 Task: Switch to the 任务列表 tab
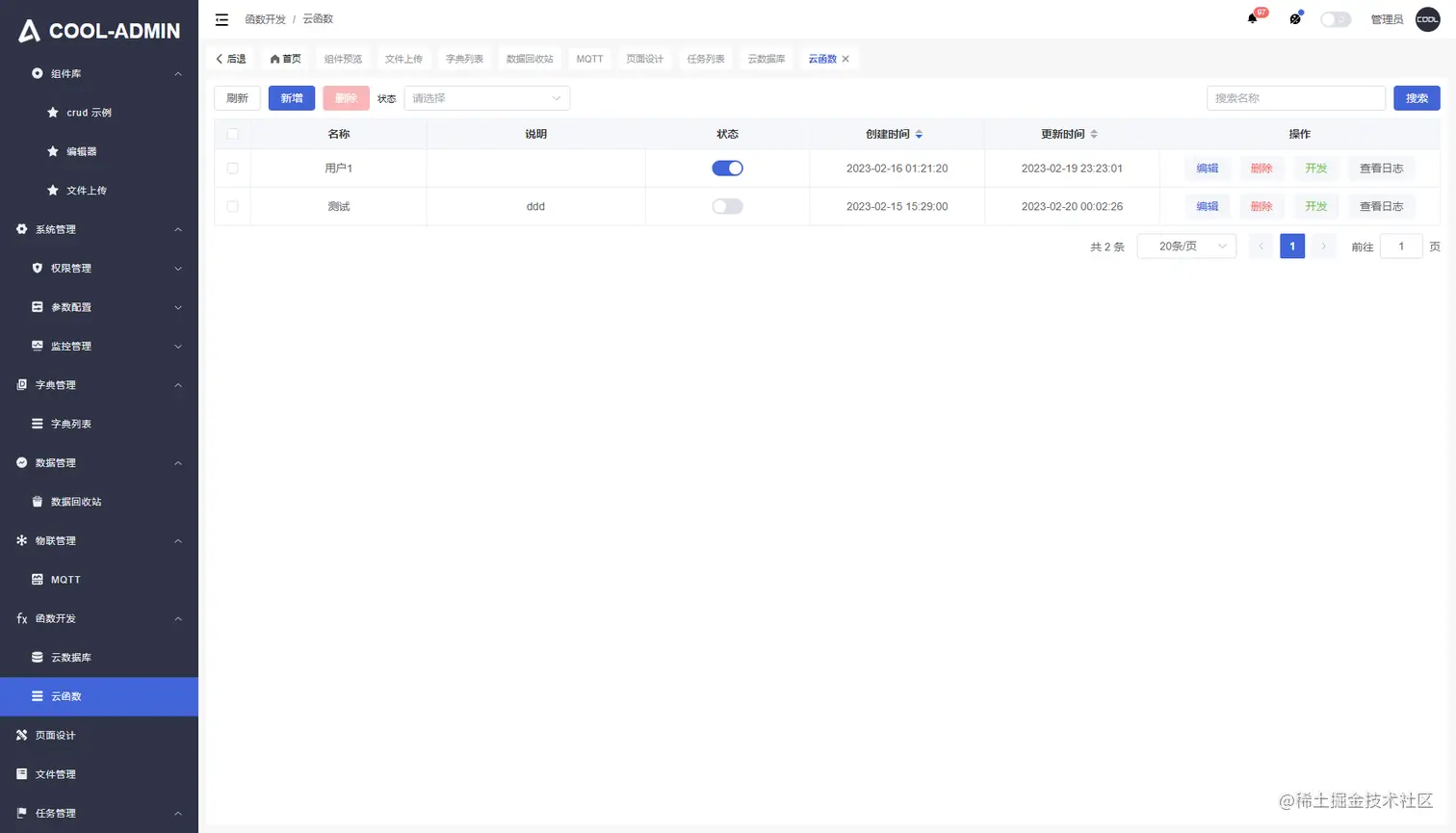706,59
